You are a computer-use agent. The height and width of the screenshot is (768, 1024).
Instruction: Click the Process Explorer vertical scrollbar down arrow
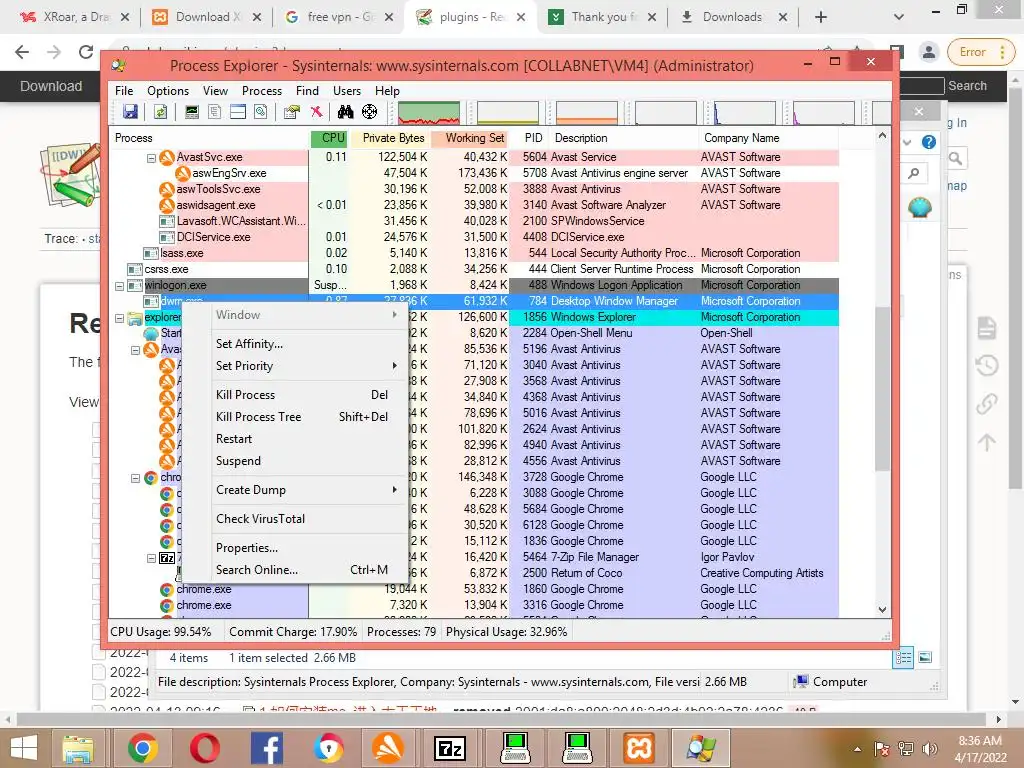[882, 609]
